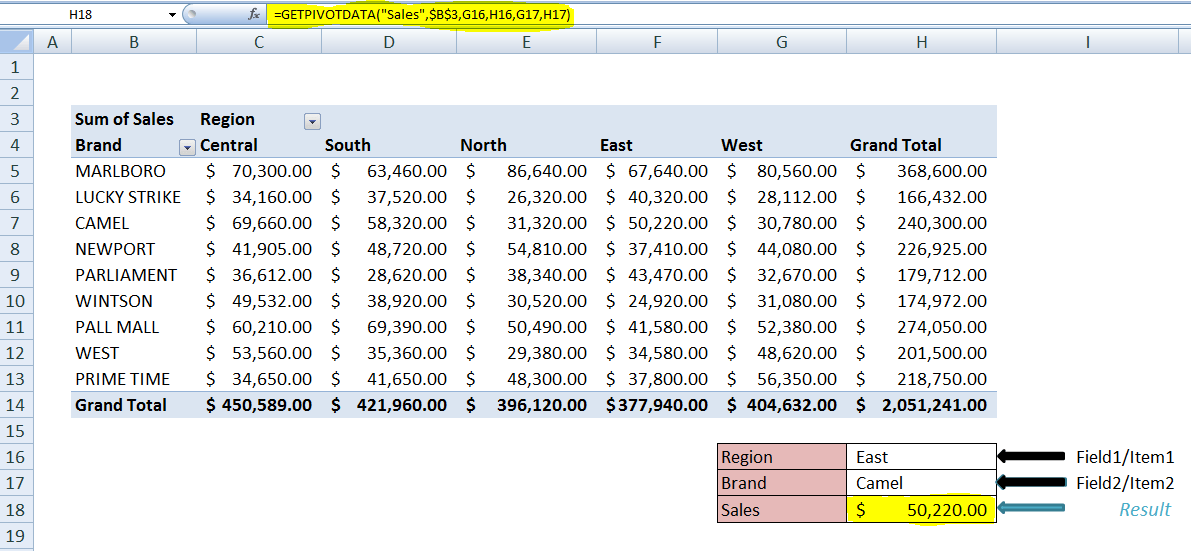
Task: Select row 14 header
Action: coord(17,405)
